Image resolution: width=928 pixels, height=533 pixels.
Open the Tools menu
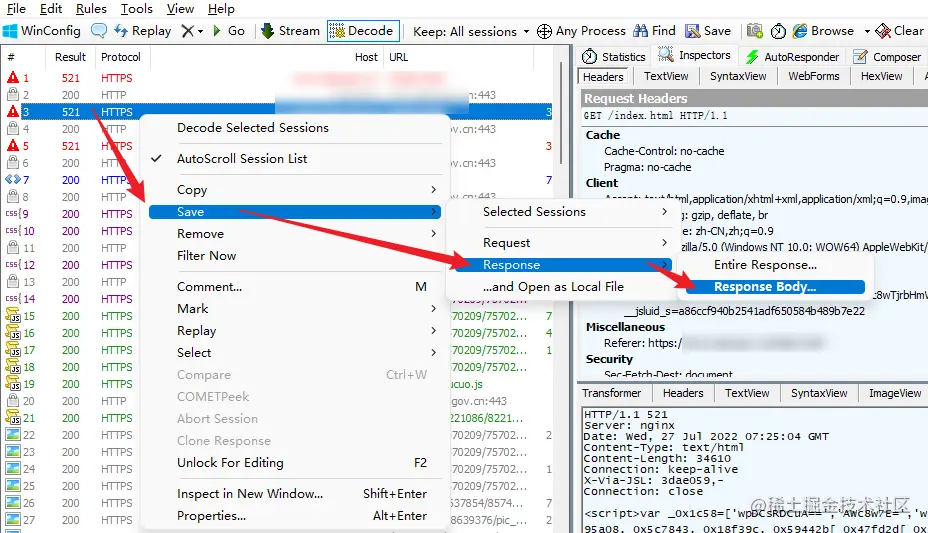click(x=137, y=9)
